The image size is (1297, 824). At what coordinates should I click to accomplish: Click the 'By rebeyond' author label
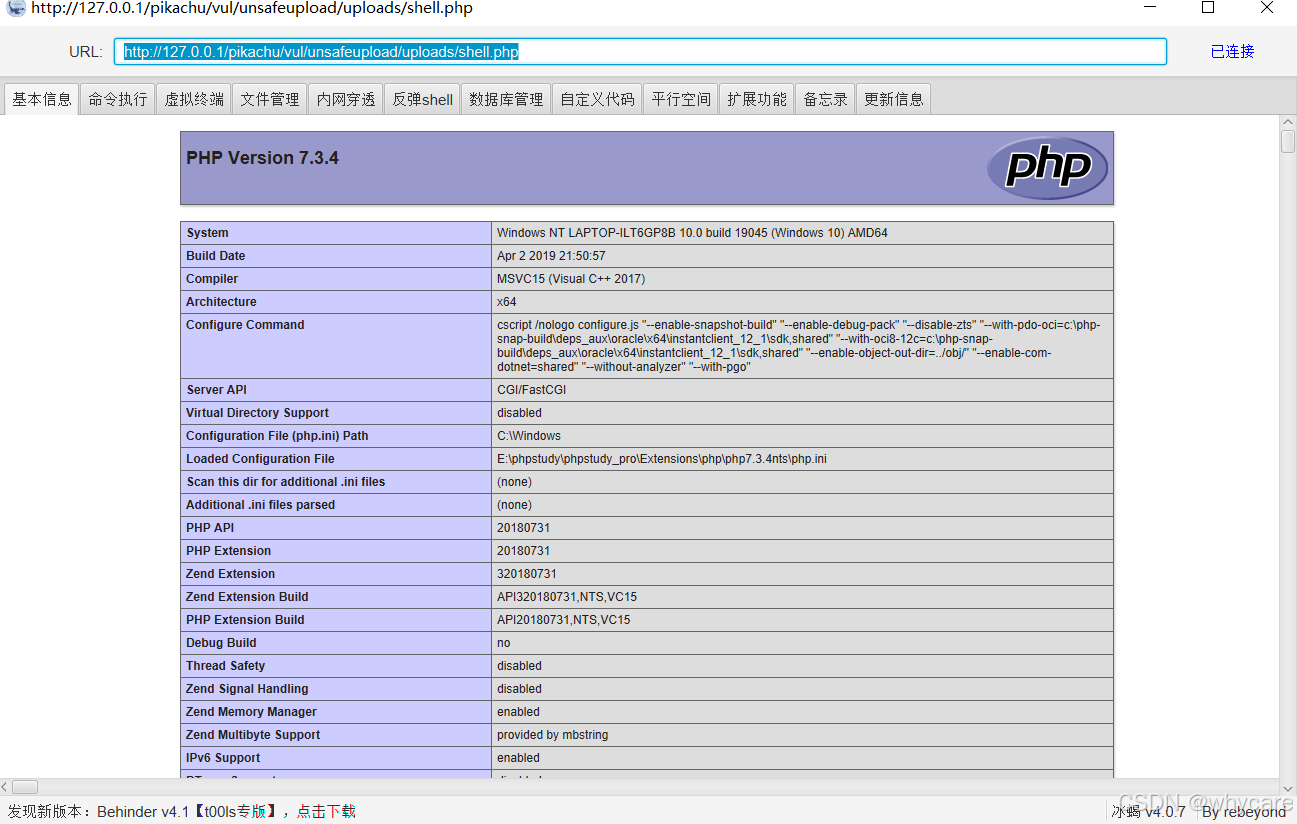click(1244, 811)
